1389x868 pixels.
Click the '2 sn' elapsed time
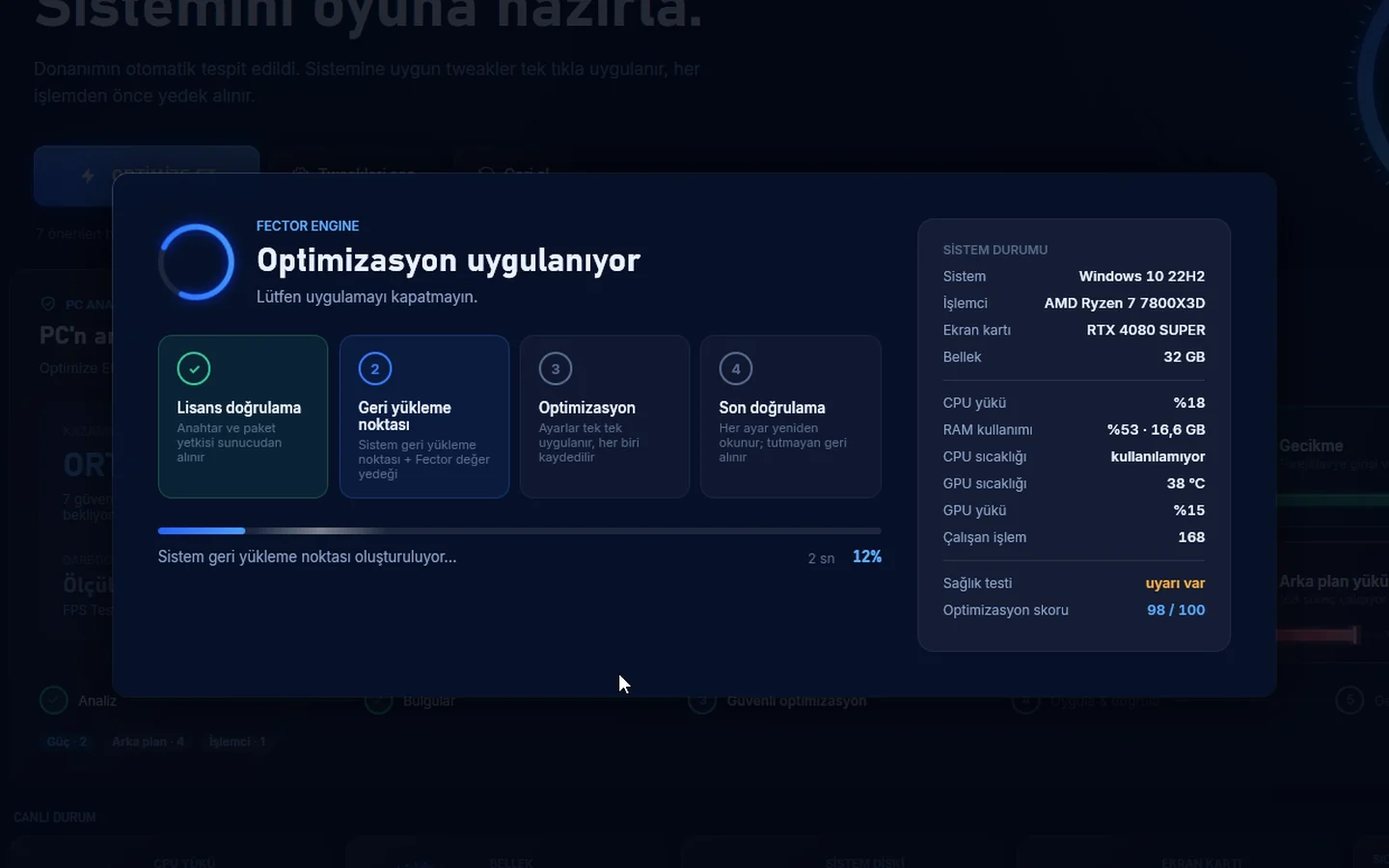(821, 558)
